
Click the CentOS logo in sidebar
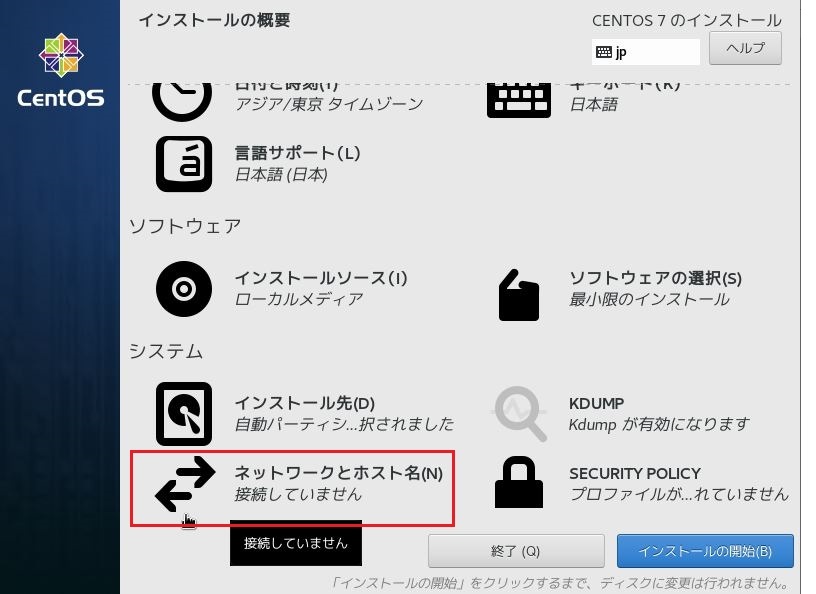tap(61, 70)
